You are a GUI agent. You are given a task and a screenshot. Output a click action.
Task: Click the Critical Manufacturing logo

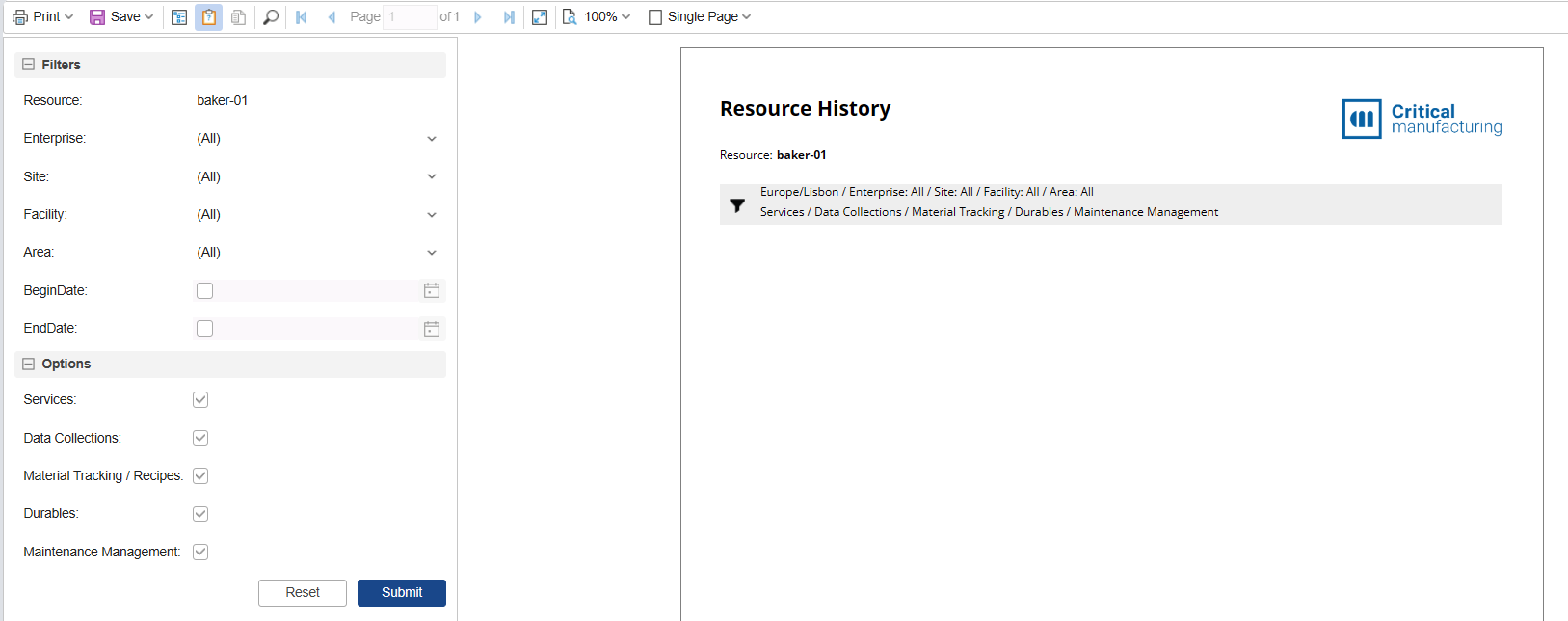click(1422, 119)
